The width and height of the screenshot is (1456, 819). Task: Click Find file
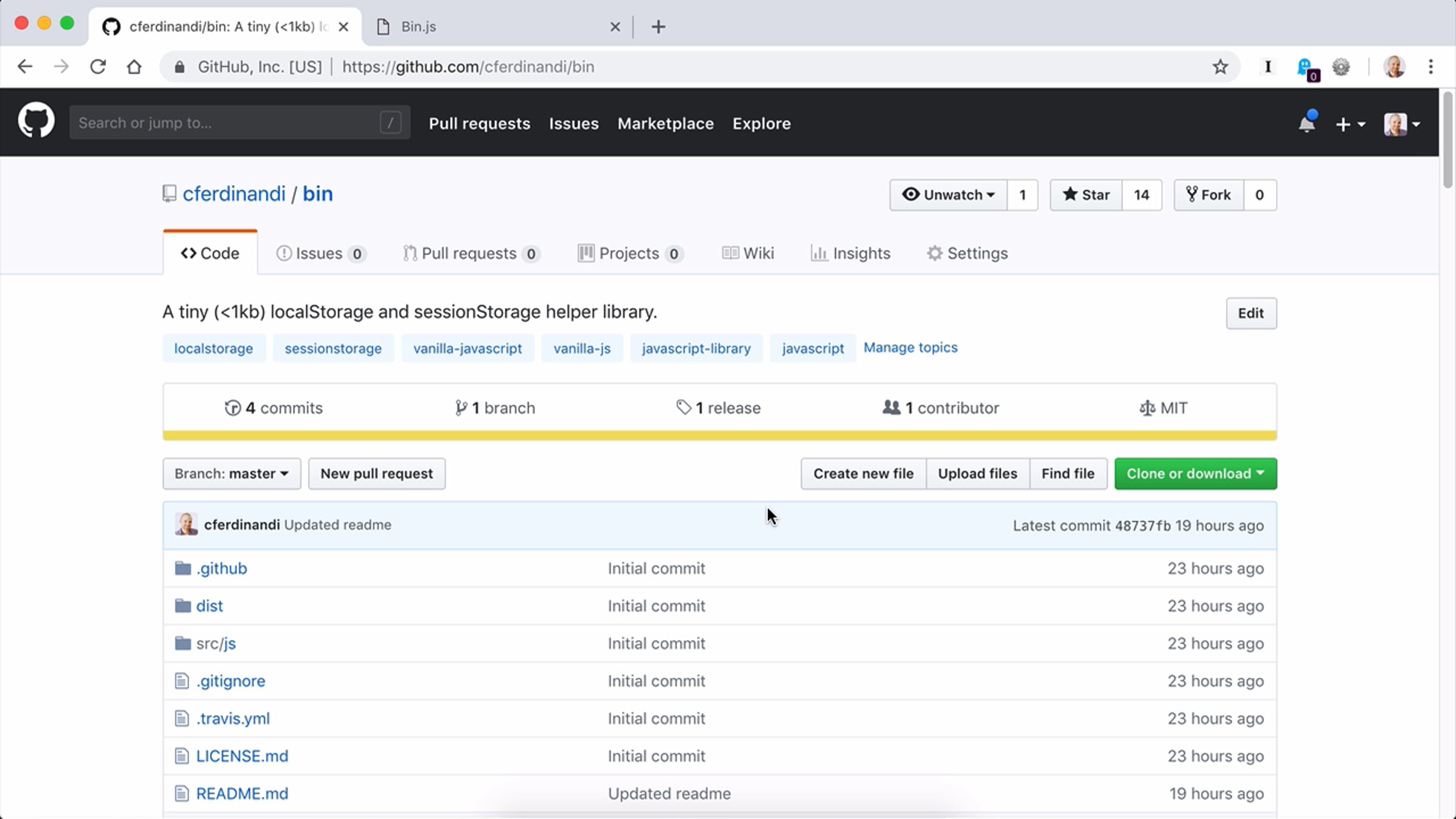1068,474
